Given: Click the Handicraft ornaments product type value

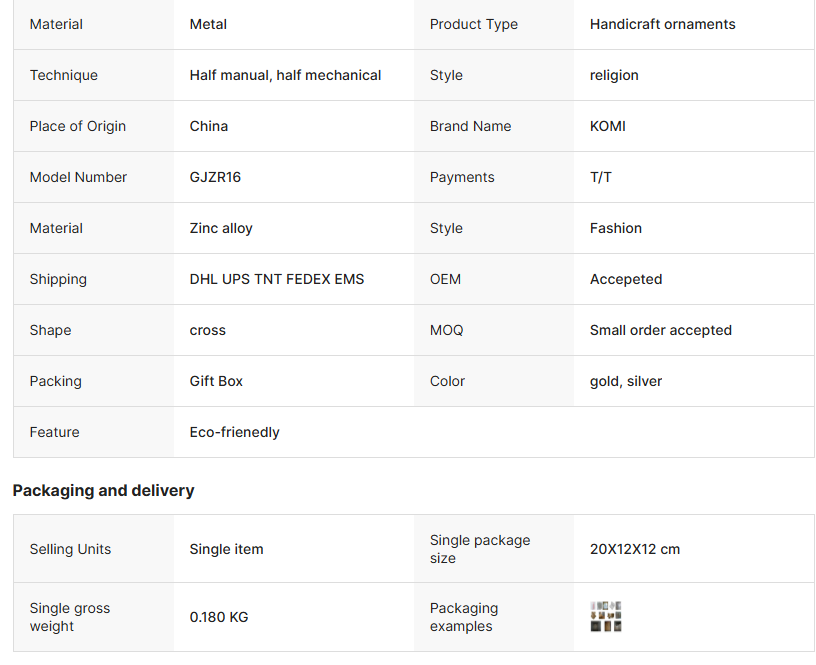Looking at the screenshot, I should point(662,24).
